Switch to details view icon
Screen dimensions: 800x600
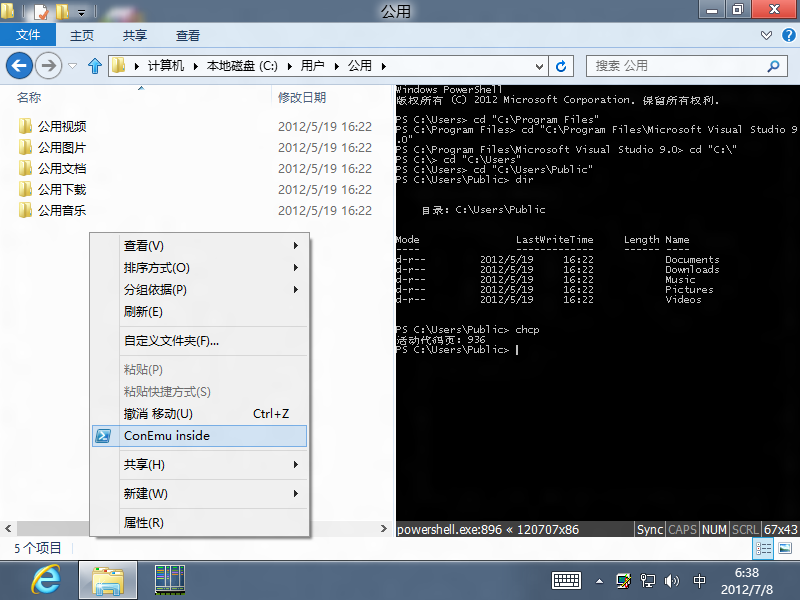(763, 549)
